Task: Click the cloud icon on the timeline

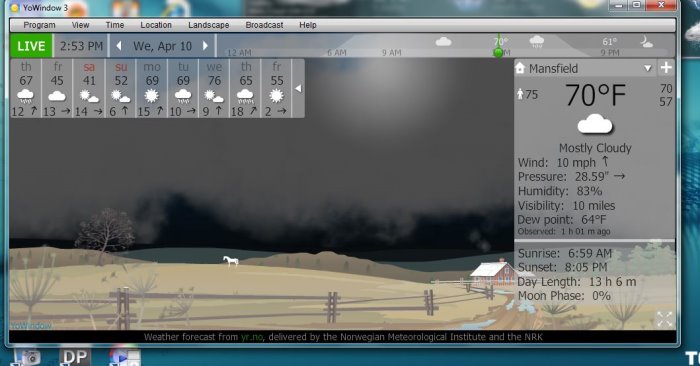Action: (x=443, y=42)
